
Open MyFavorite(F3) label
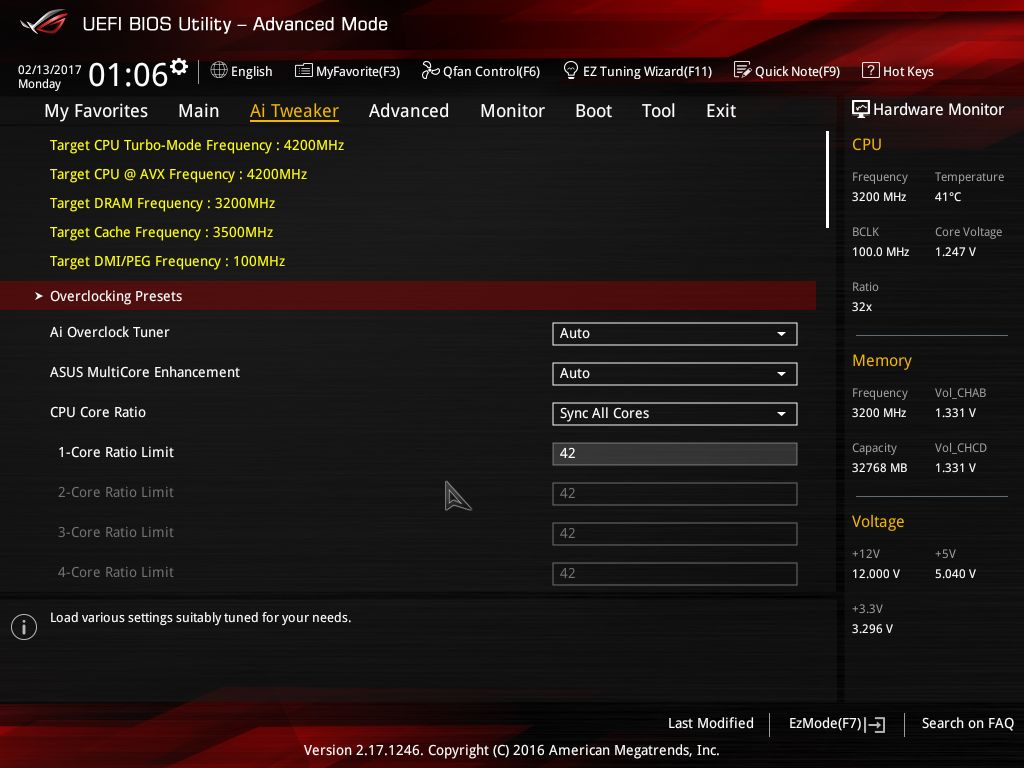358,71
